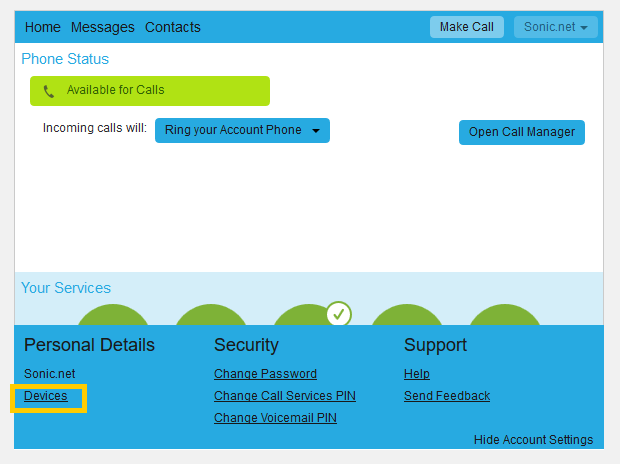Switch to the Contacts tab

(x=173, y=27)
